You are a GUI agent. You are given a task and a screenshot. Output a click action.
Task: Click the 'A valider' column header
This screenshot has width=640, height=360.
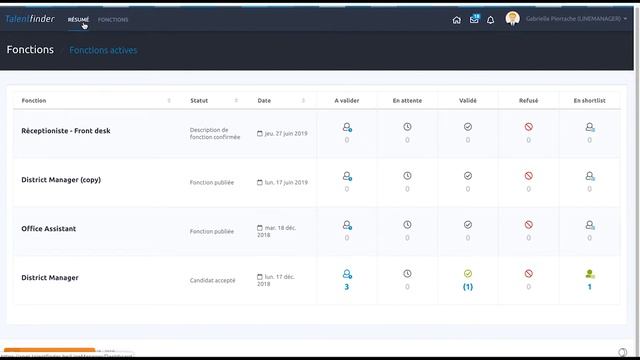click(x=347, y=100)
